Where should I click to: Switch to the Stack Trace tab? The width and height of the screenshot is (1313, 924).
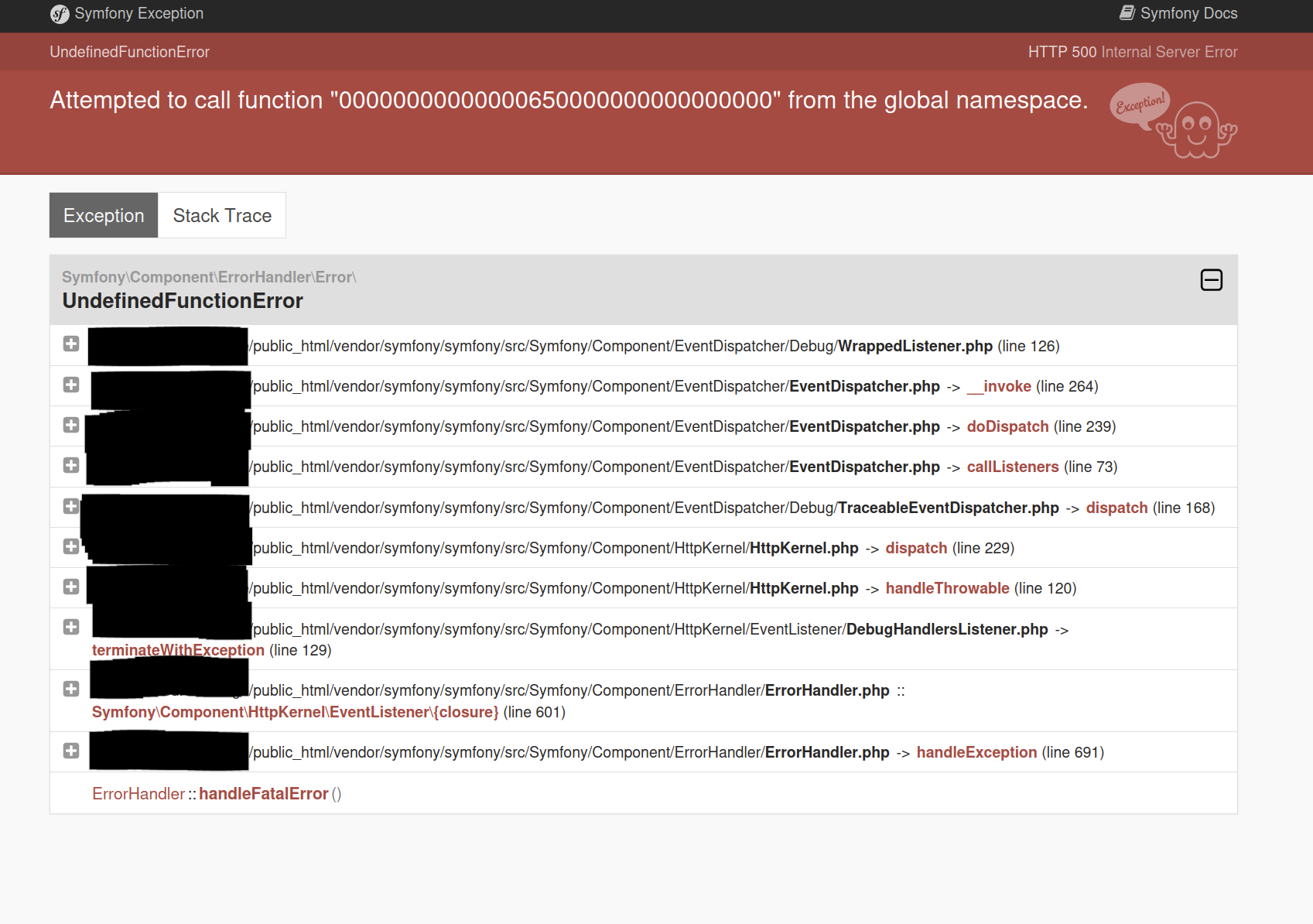[x=222, y=215]
